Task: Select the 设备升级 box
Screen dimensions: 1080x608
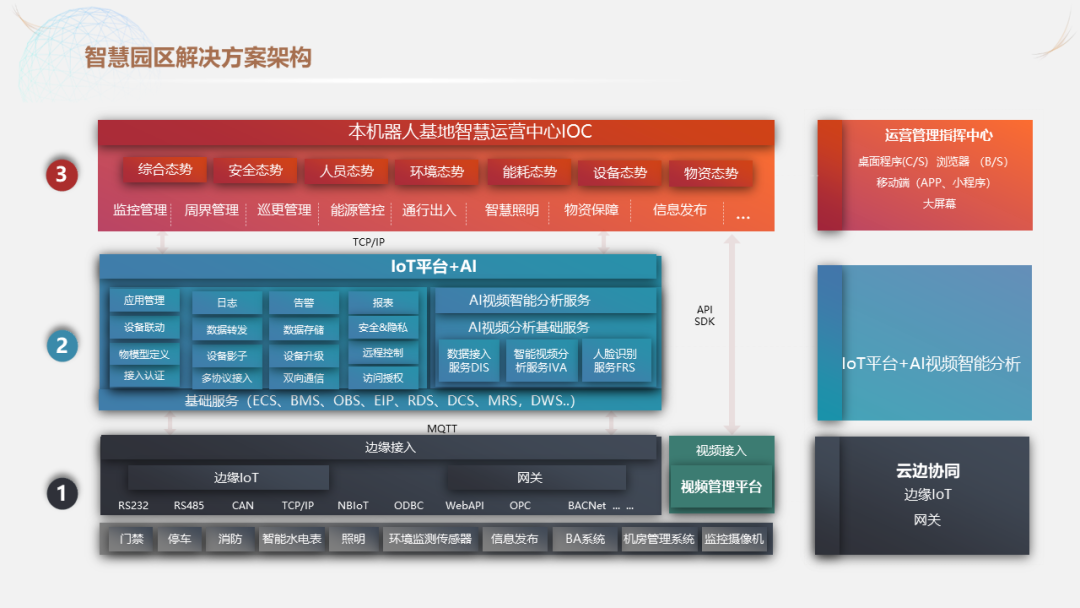Action: pyautogui.click(x=304, y=356)
